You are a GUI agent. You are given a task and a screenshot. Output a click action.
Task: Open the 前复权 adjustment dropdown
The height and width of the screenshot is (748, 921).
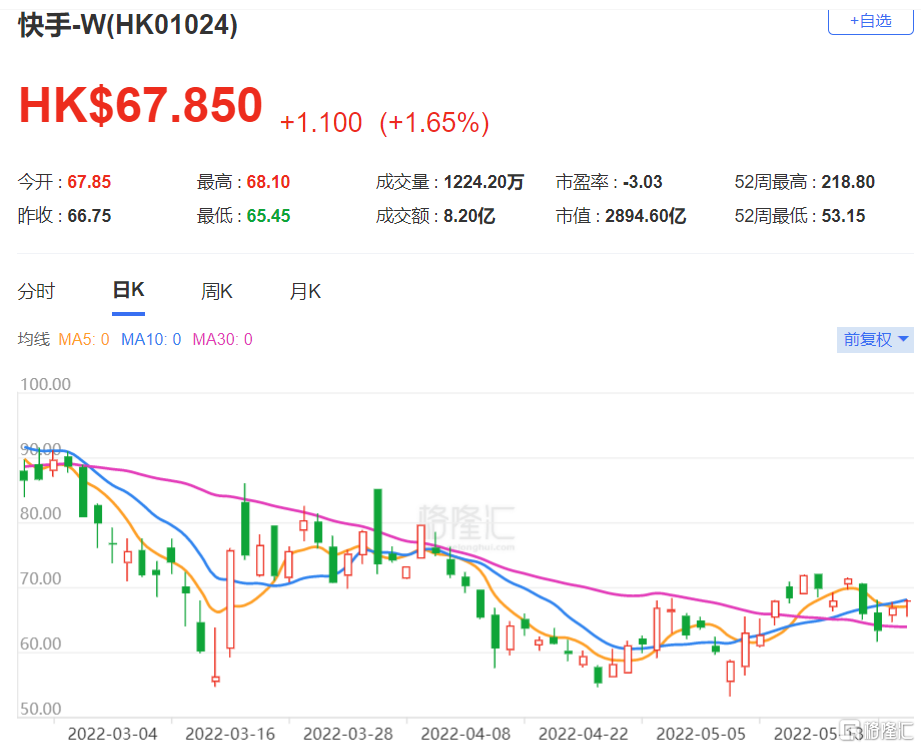[875, 340]
